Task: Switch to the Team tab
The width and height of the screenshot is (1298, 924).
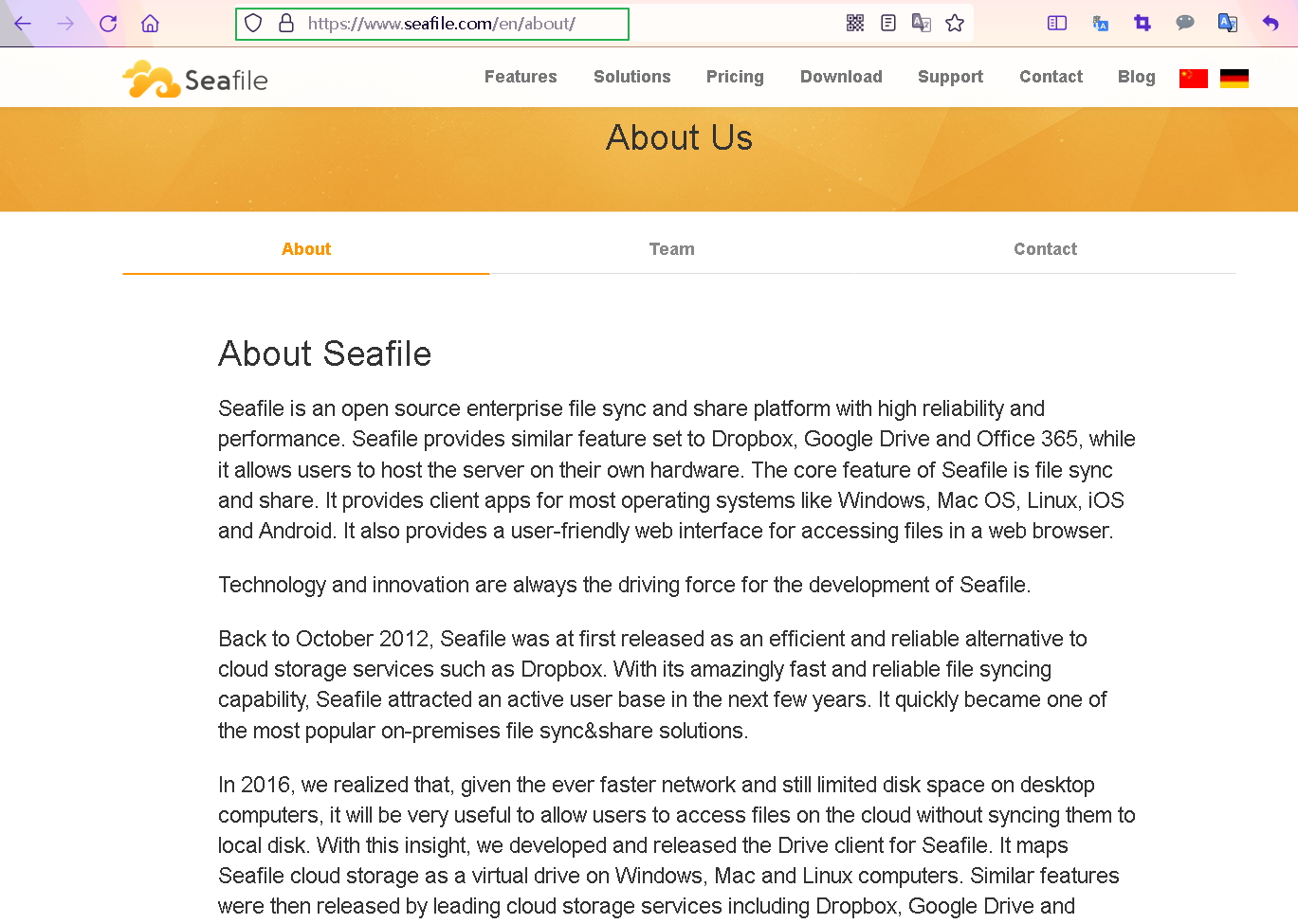Action: [672, 249]
